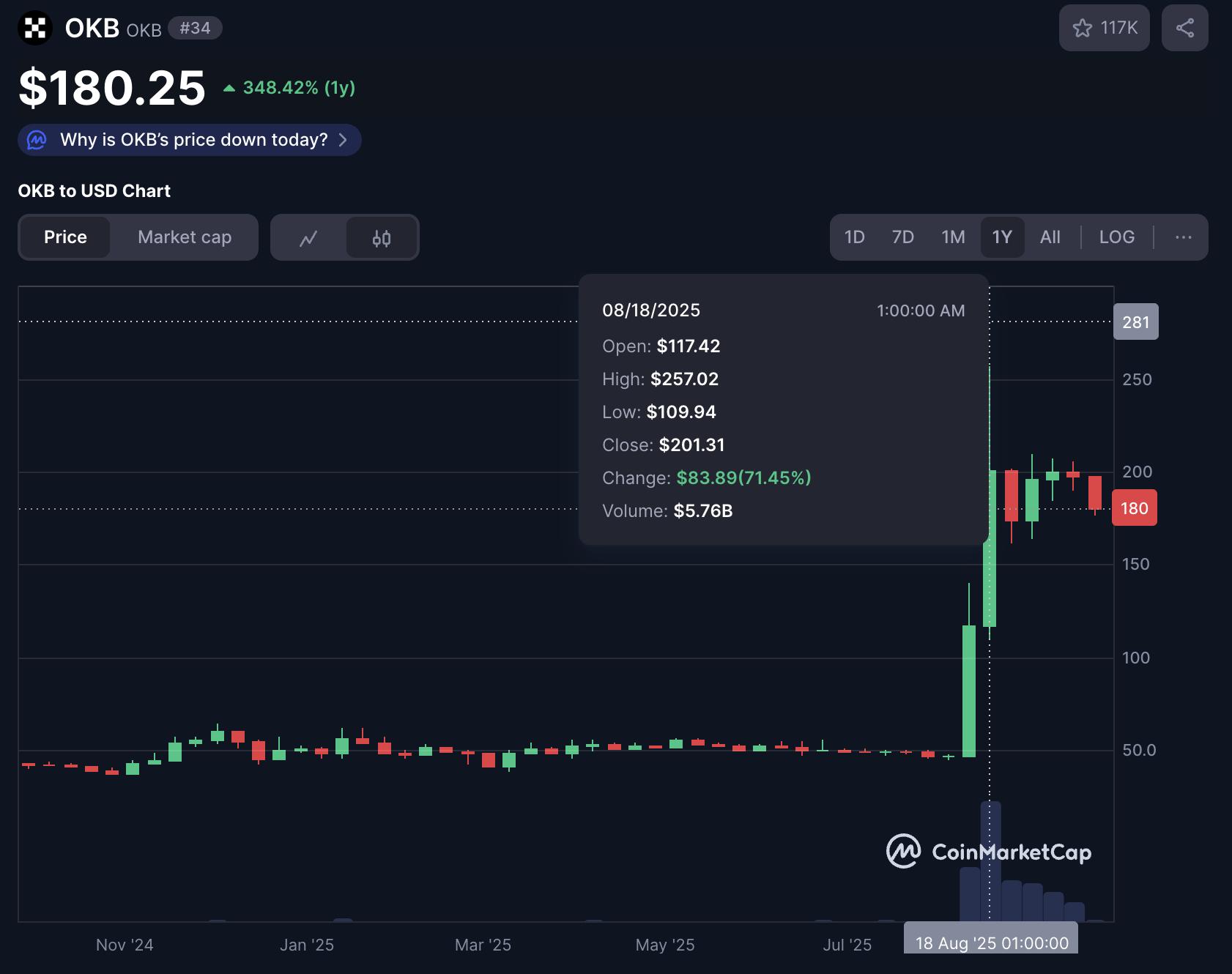
Task: Toggle the LOG scale option
Action: (1116, 237)
